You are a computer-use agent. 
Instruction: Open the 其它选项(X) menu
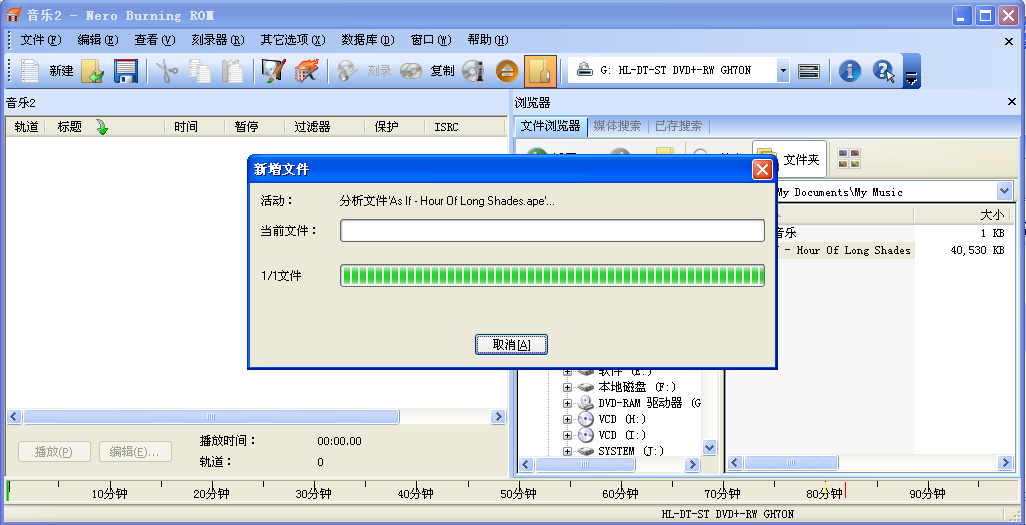coord(292,40)
